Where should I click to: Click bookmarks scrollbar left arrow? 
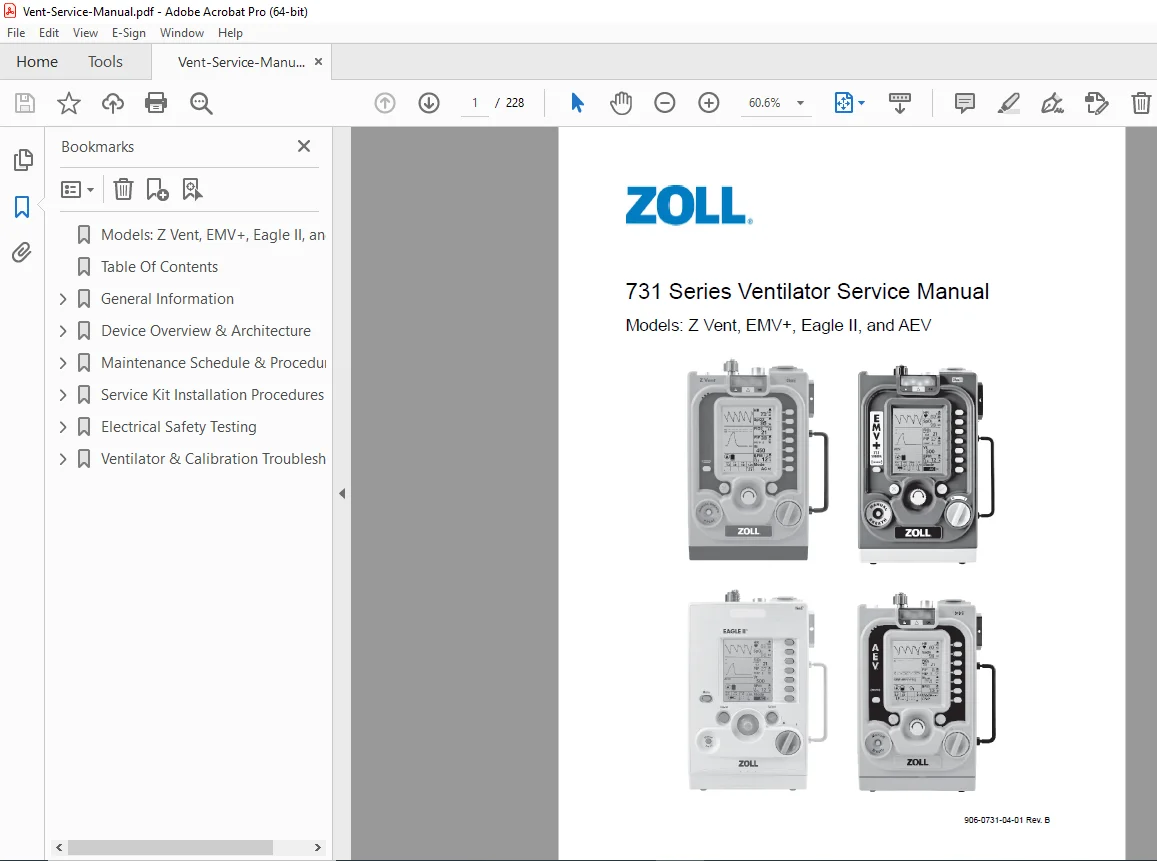click(x=59, y=848)
